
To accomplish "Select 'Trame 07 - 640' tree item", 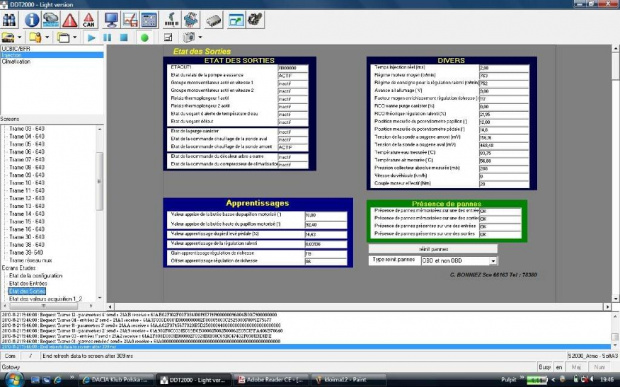I will pos(27,160).
